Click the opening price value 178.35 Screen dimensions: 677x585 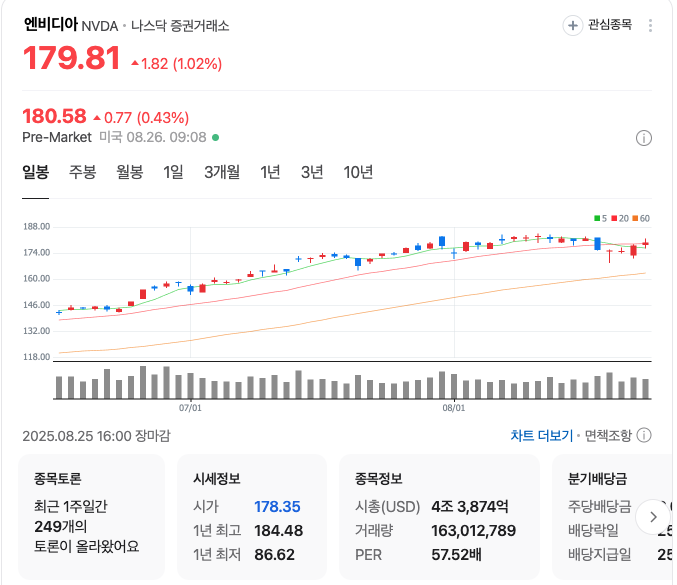pyautogui.click(x=277, y=506)
